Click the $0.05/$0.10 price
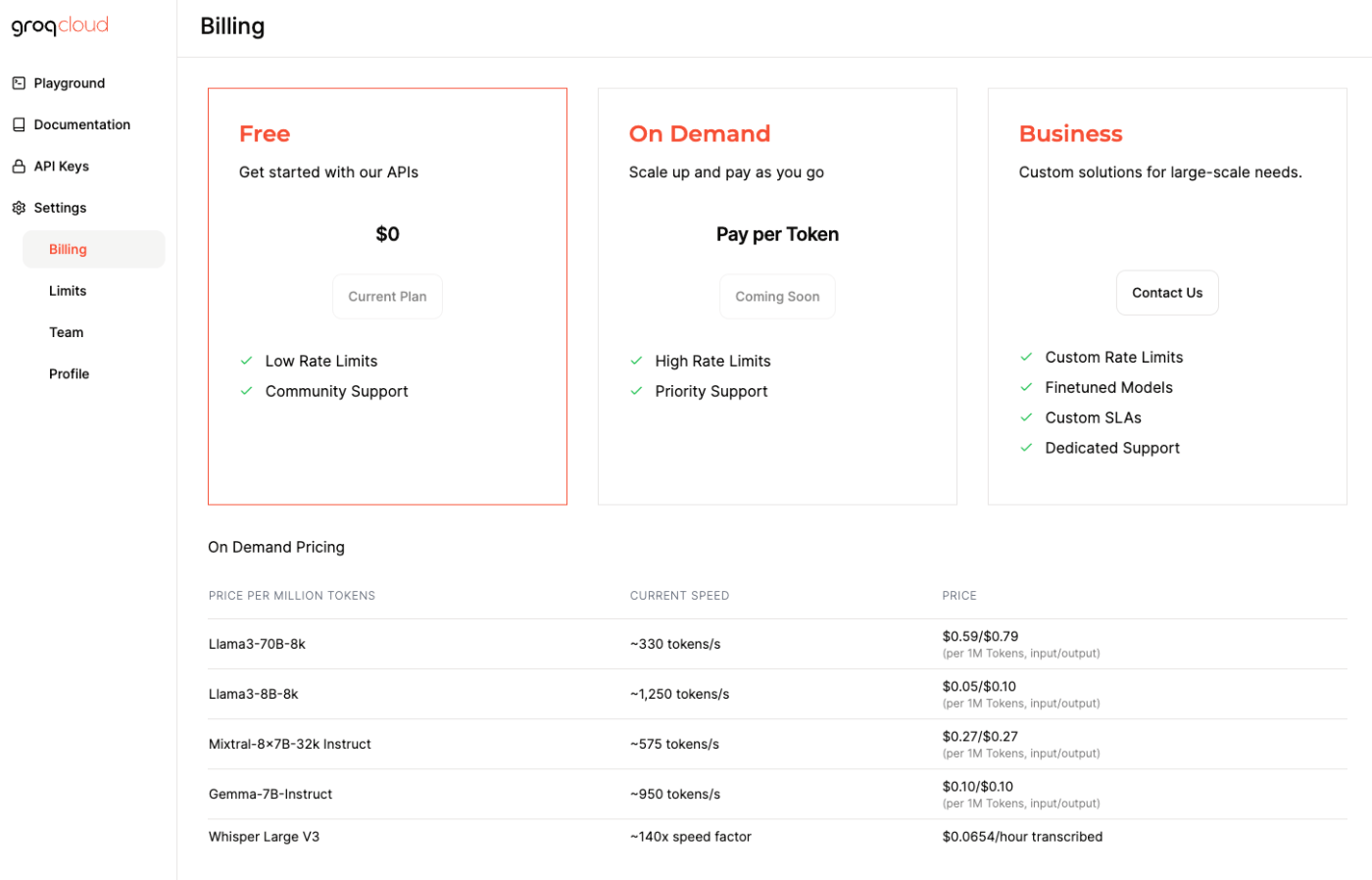The height and width of the screenshot is (880, 1372). tap(979, 686)
